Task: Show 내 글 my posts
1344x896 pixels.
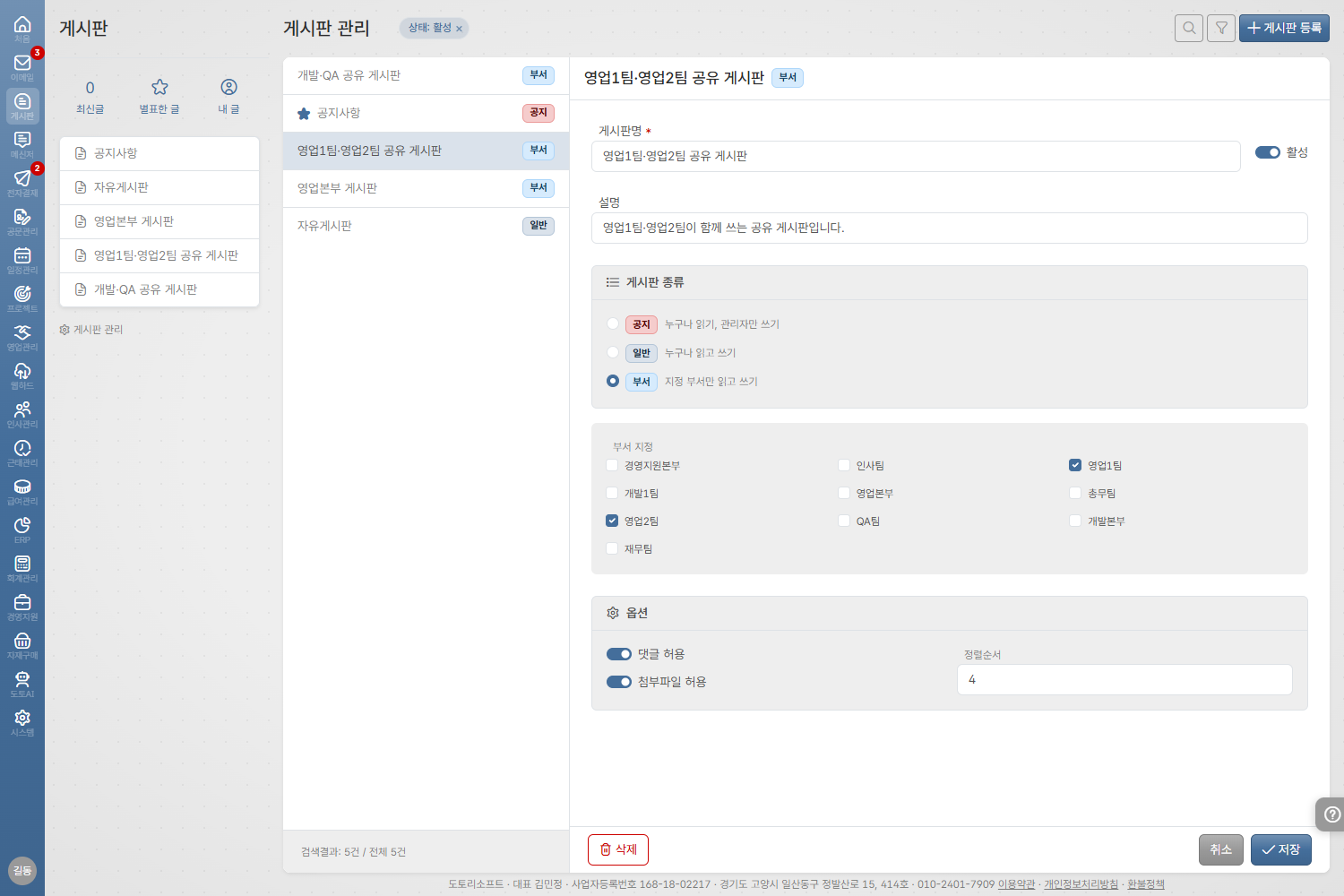Action: pos(228,97)
